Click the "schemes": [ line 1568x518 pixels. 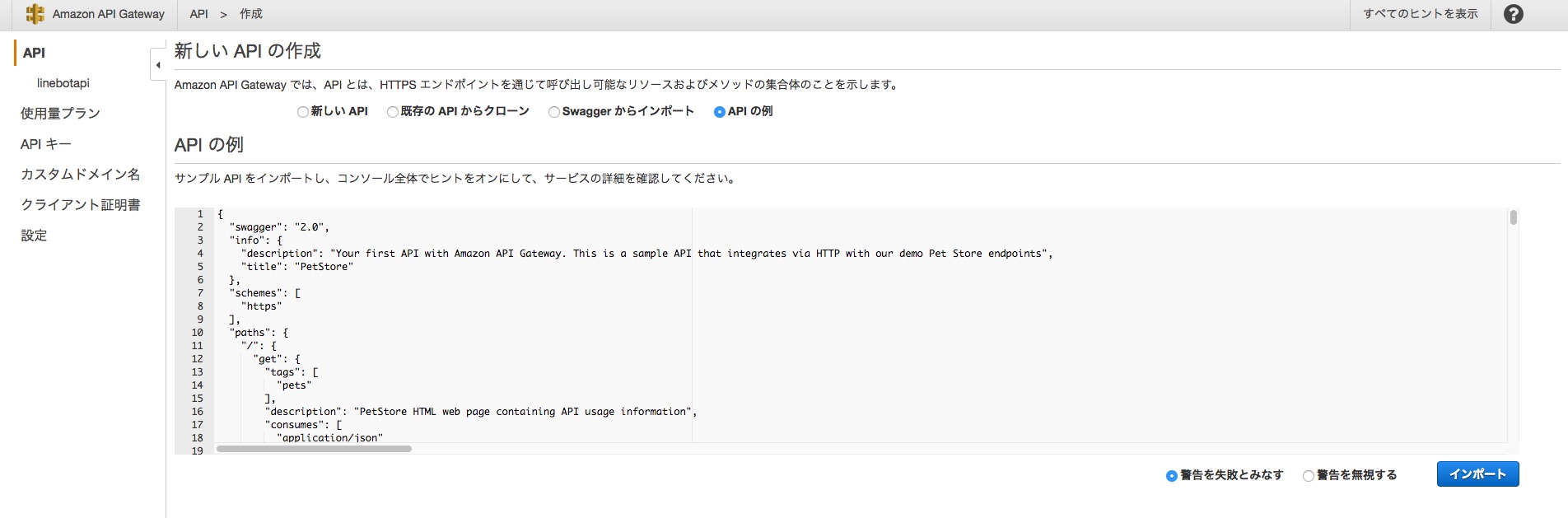(x=264, y=293)
